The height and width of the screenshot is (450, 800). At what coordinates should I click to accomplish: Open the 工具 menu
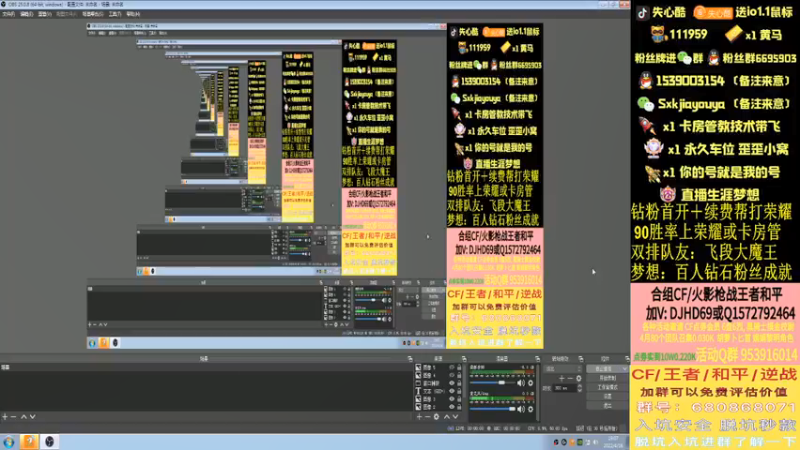pyautogui.click(x=115, y=14)
